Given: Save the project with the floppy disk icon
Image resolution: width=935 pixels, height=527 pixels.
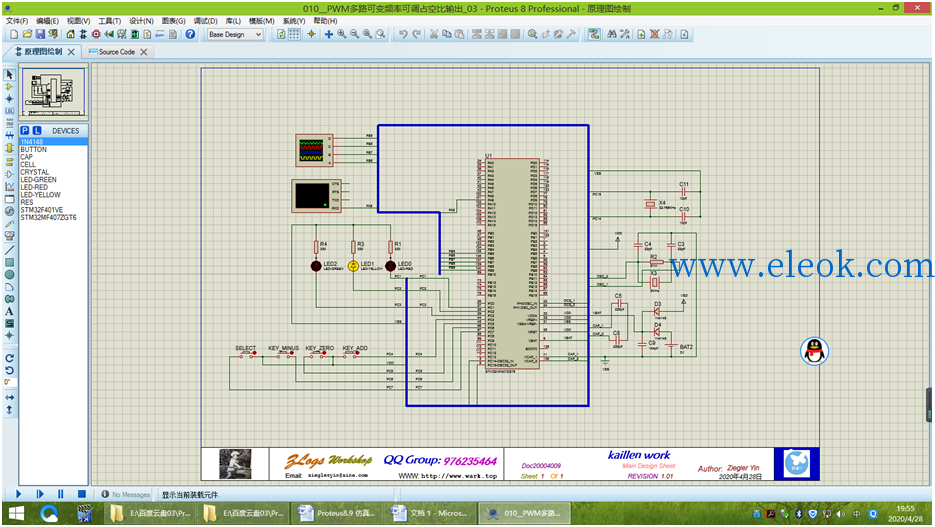Looking at the screenshot, I should point(40,35).
